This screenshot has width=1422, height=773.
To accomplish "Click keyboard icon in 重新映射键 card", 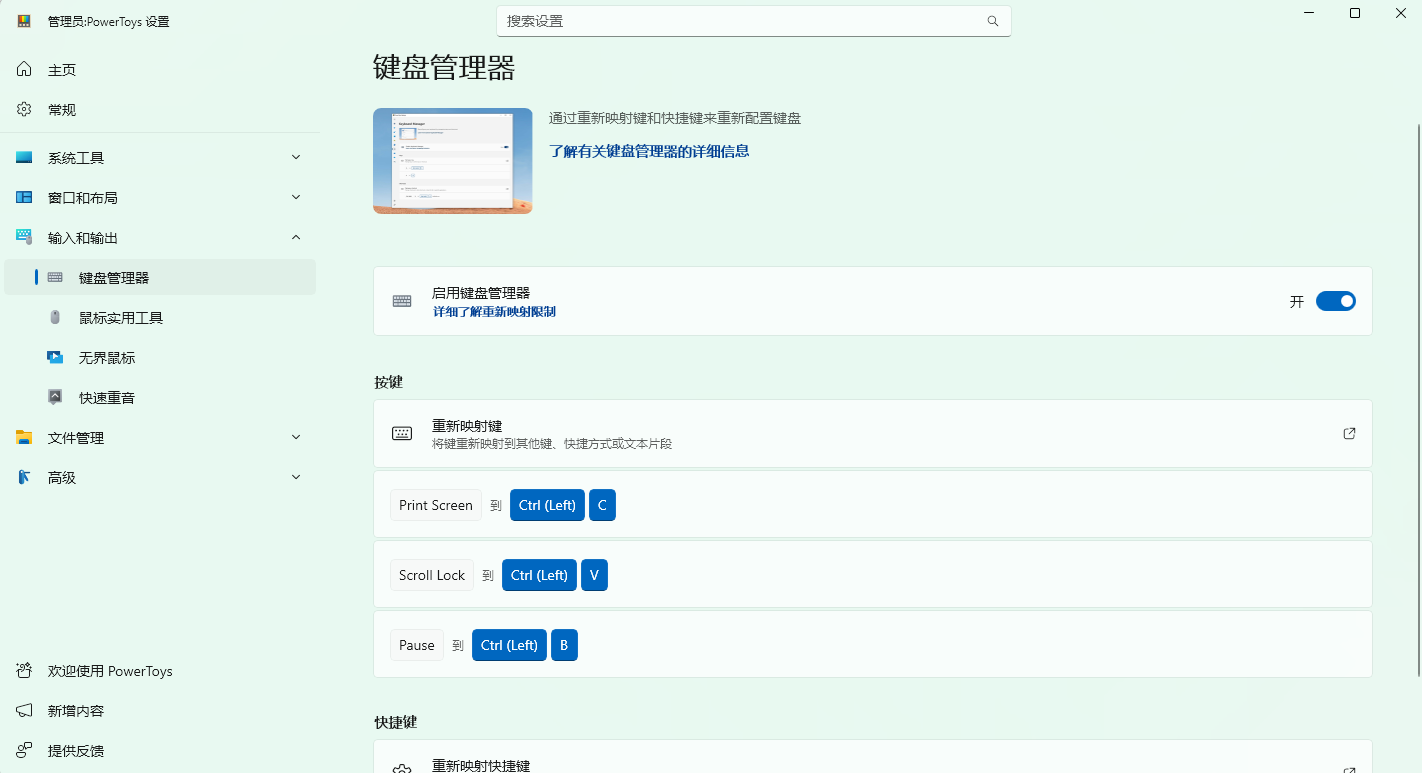I will (x=402, y=434).
